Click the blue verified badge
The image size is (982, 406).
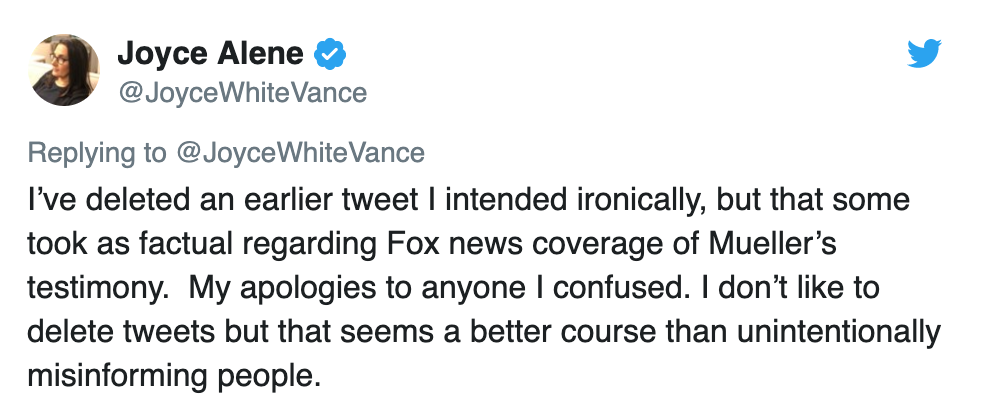(x=329, y=54)
